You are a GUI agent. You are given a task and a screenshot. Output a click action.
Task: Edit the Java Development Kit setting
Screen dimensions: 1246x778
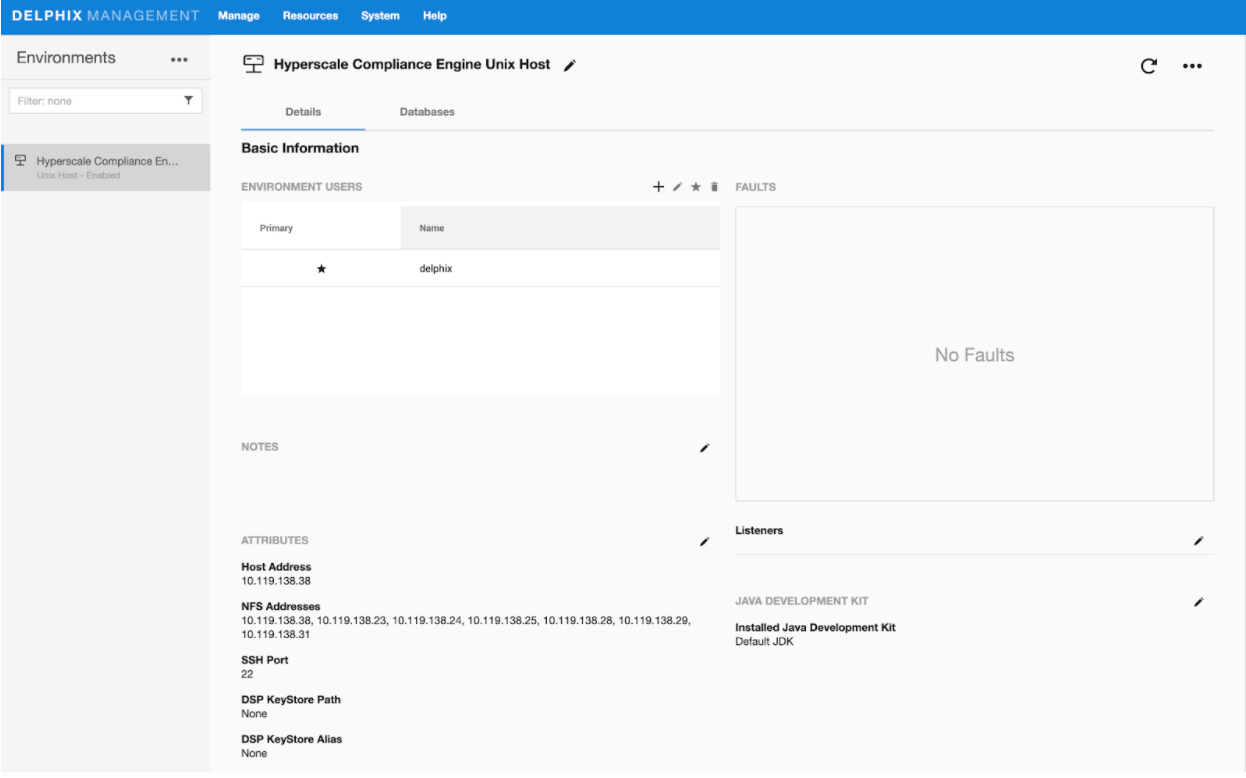tap(1198, 602)
